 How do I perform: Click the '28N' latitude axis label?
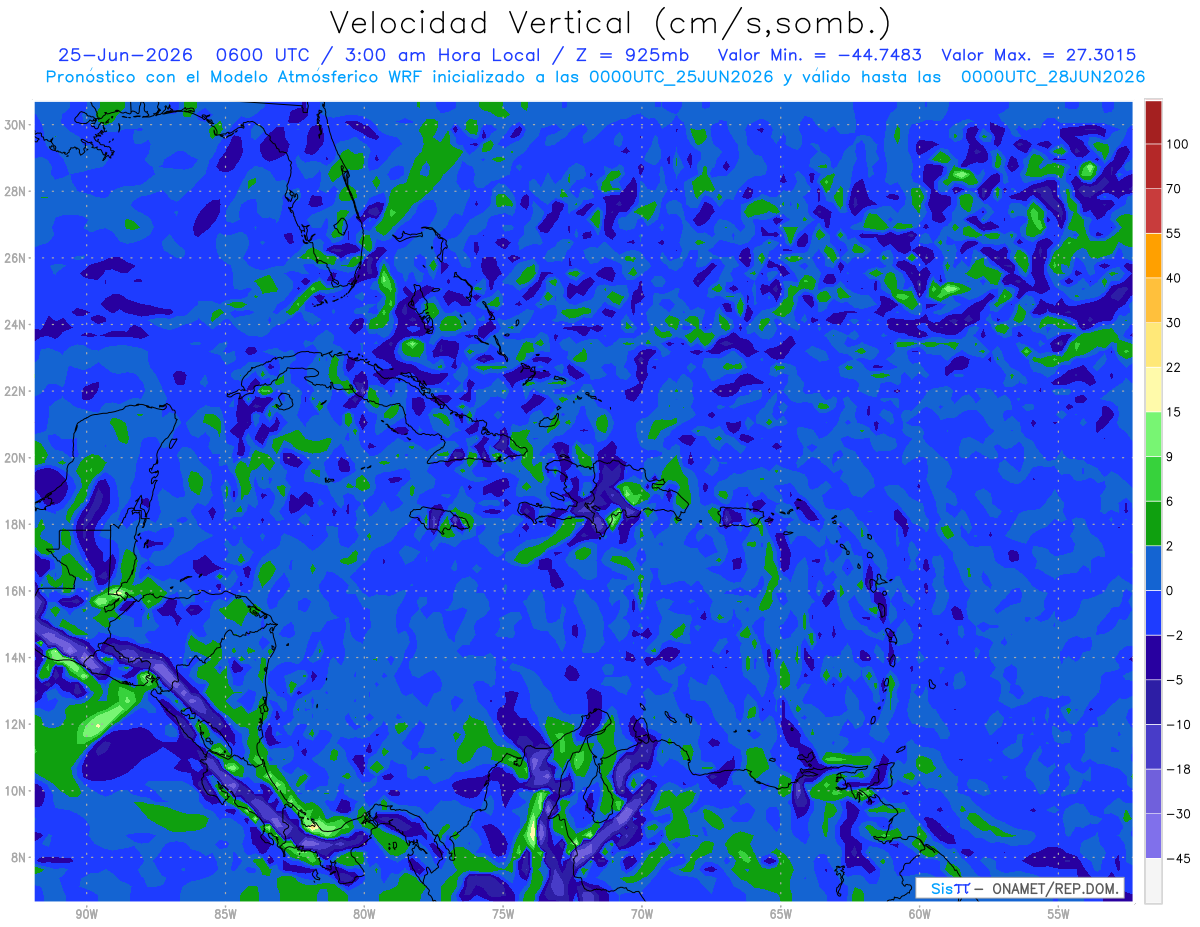click(x=16, y=191)
